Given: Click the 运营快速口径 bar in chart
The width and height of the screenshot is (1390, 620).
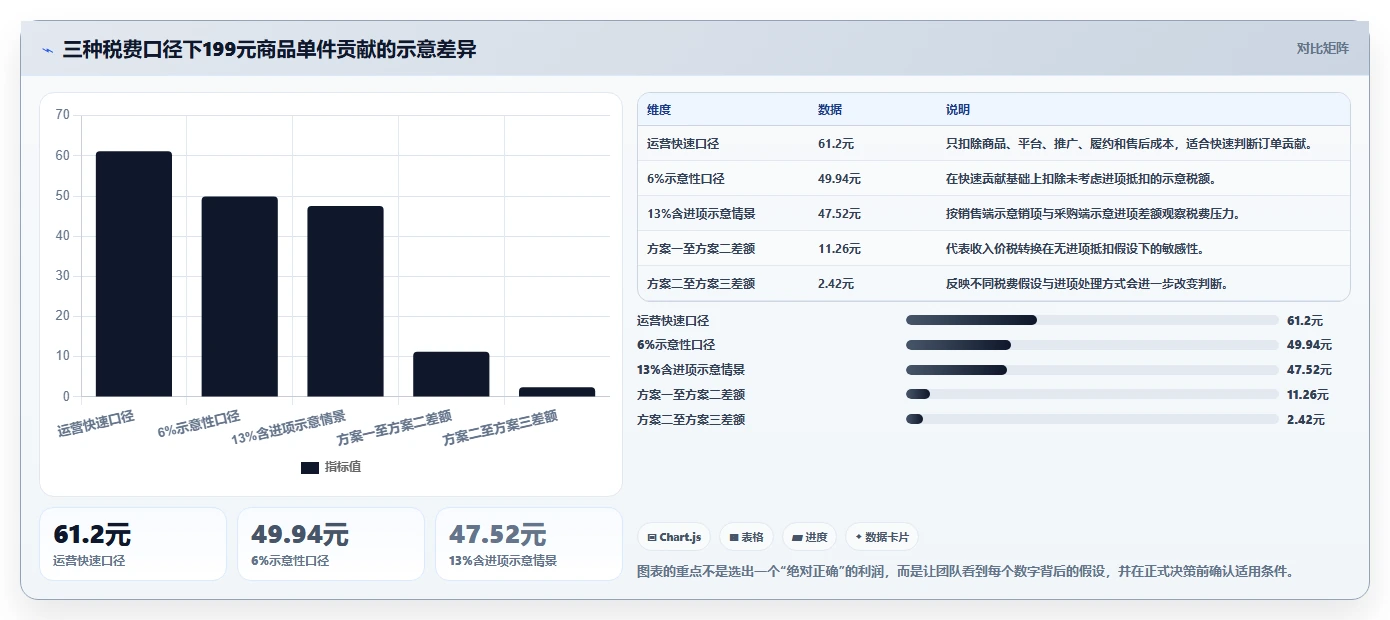Looking at the screenshot, I should tap(134, 274).
